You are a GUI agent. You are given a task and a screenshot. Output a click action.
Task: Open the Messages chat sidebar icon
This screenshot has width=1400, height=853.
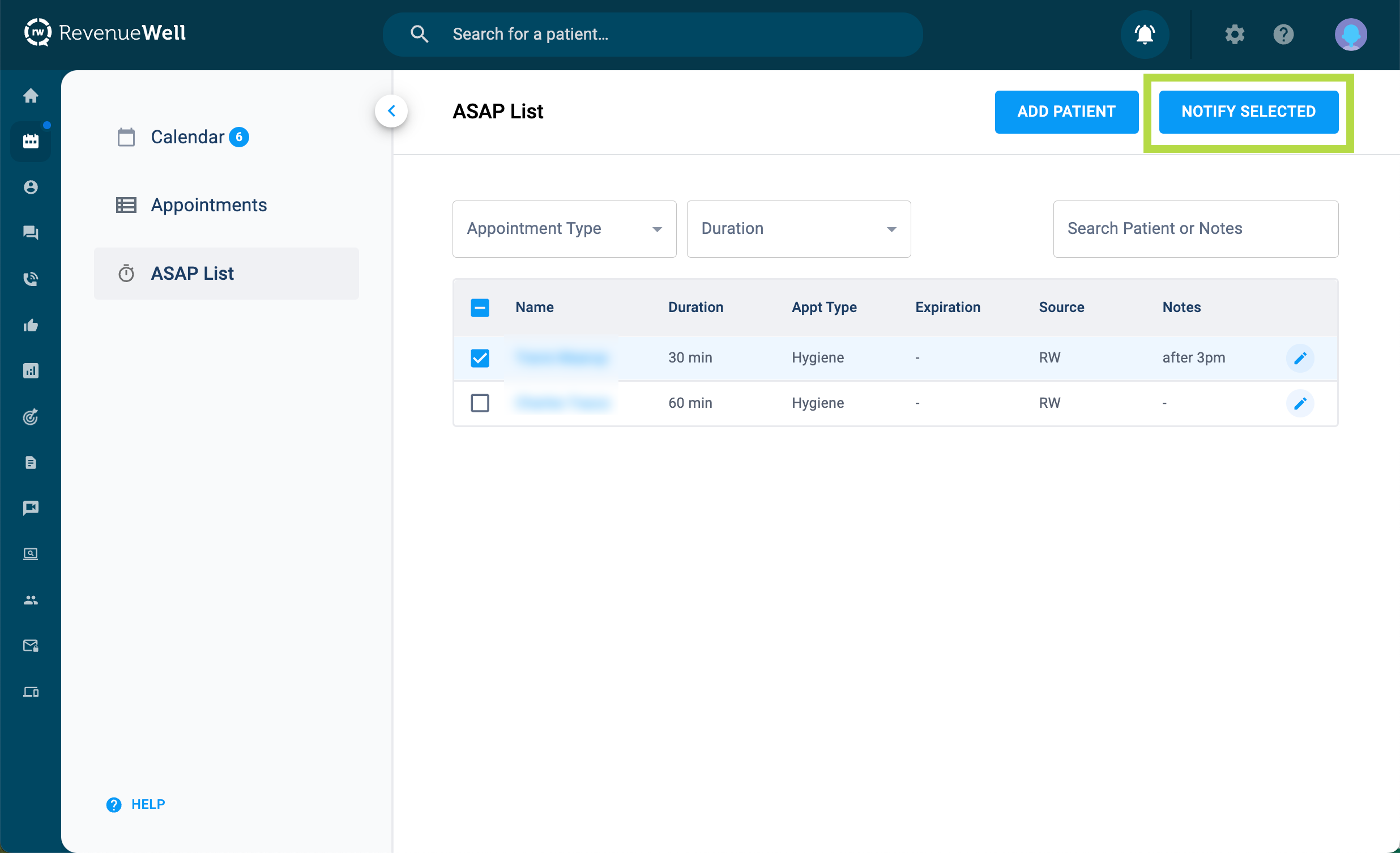coord(31,232)
